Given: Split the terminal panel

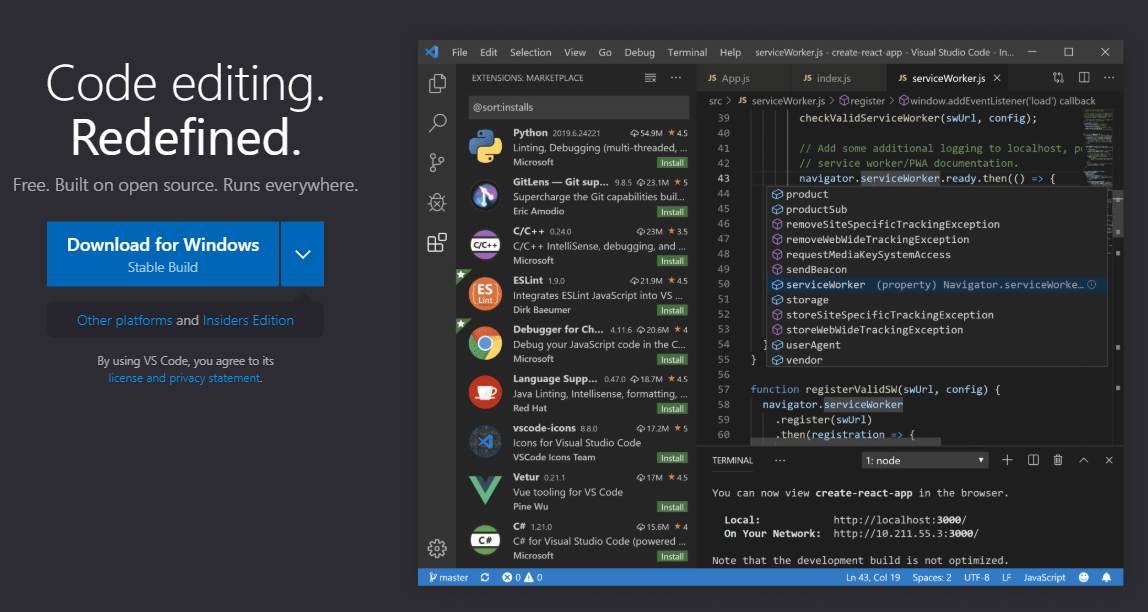Looking at the screenshot, I should [x=1032, y=460].
